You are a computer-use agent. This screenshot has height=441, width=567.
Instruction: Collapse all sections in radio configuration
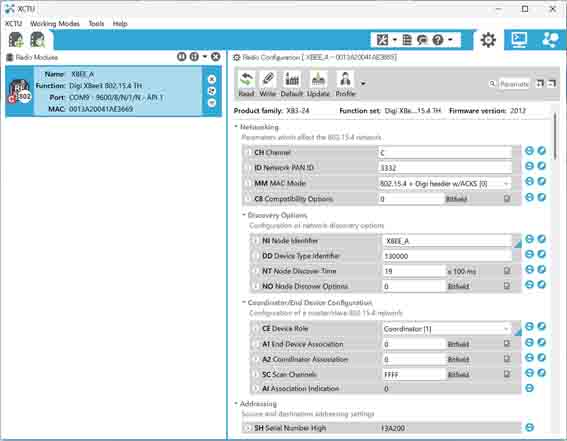tap(551, 84)
